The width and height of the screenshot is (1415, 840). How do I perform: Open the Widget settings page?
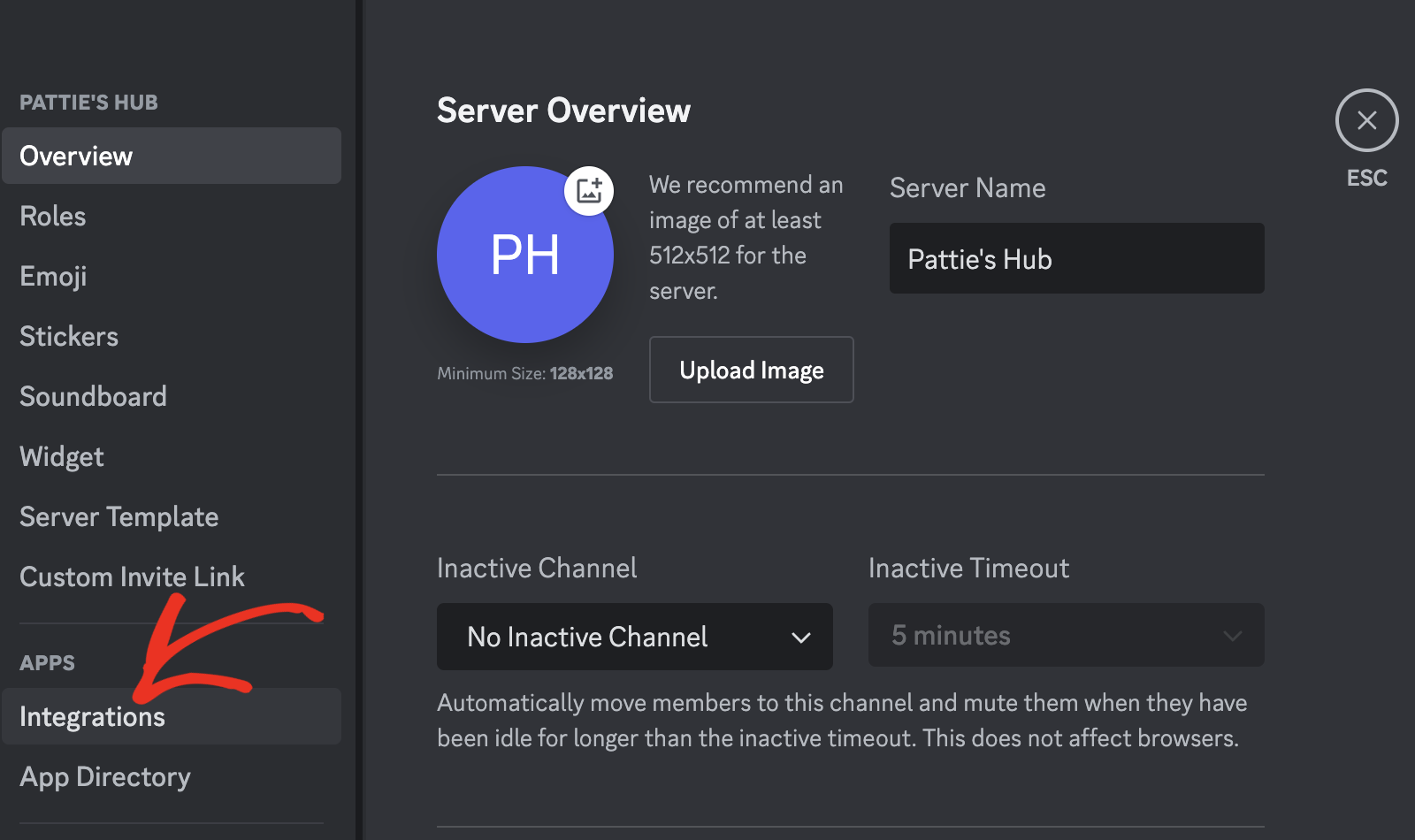click(x=62, y=457)
